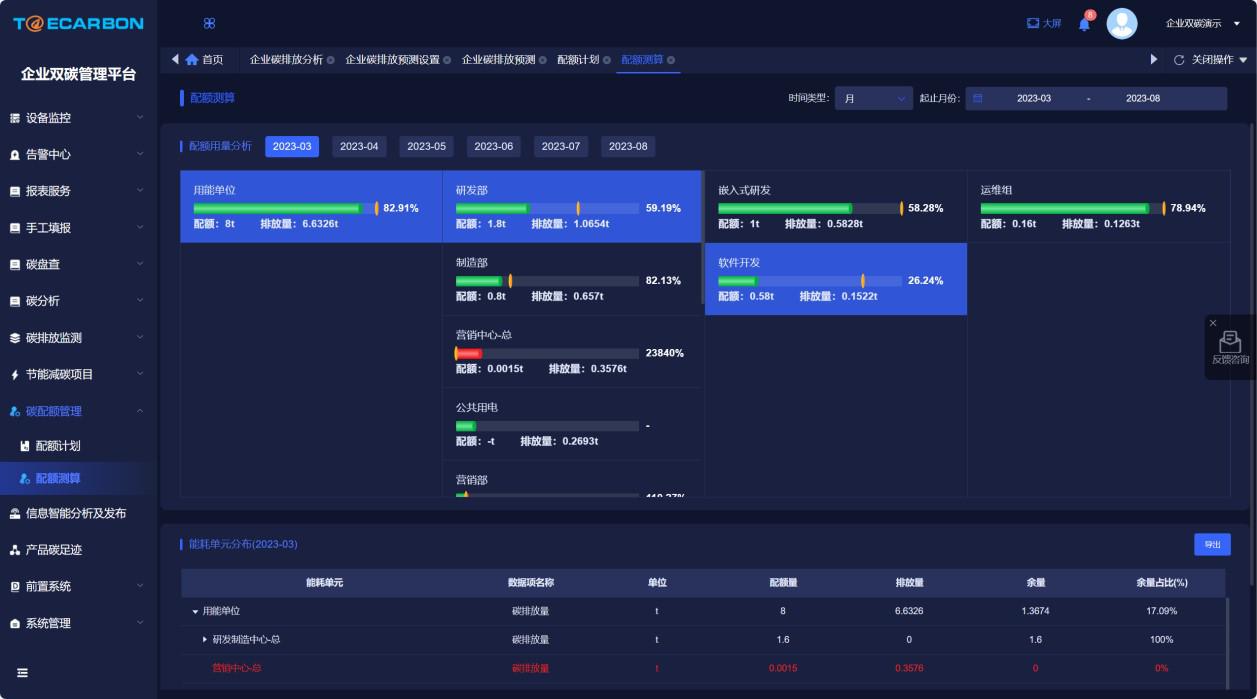
Task: Click the four-squares app grid icon
Action: coord(209,23)
